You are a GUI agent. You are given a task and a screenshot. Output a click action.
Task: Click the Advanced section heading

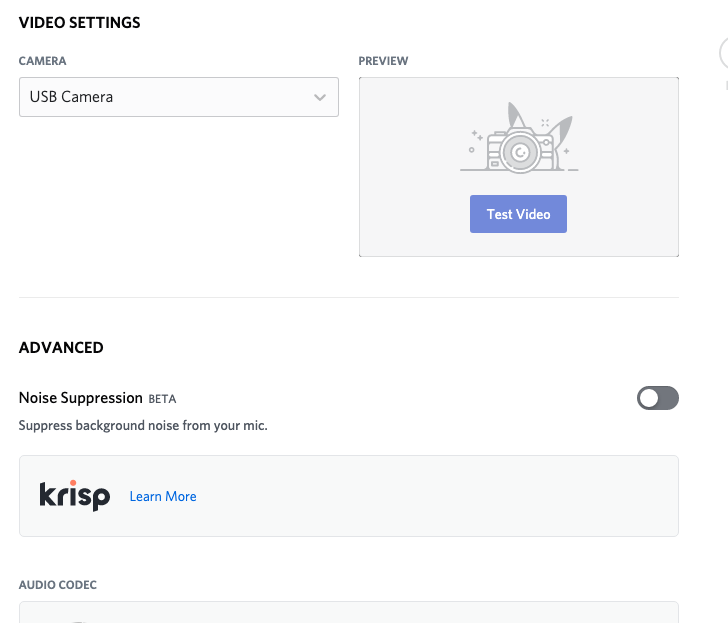(x=61, y=347)
